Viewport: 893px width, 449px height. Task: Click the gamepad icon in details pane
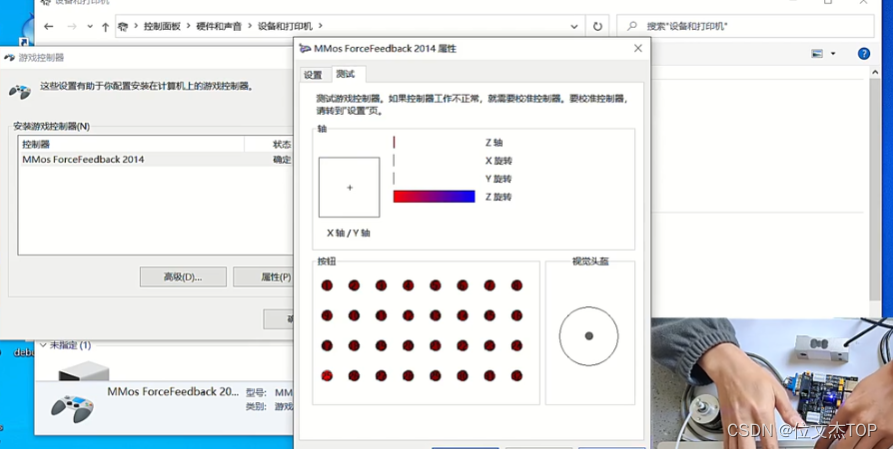coord(72,409)
